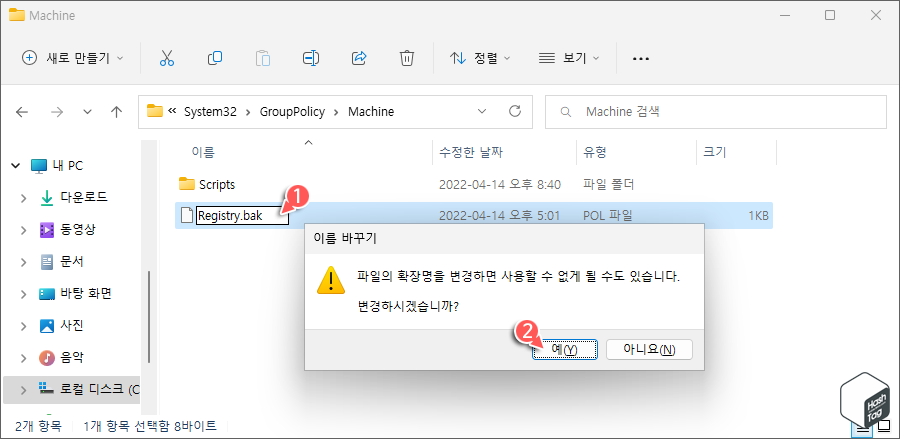
Task: Refresh the current folder
Action: (515, 111)
